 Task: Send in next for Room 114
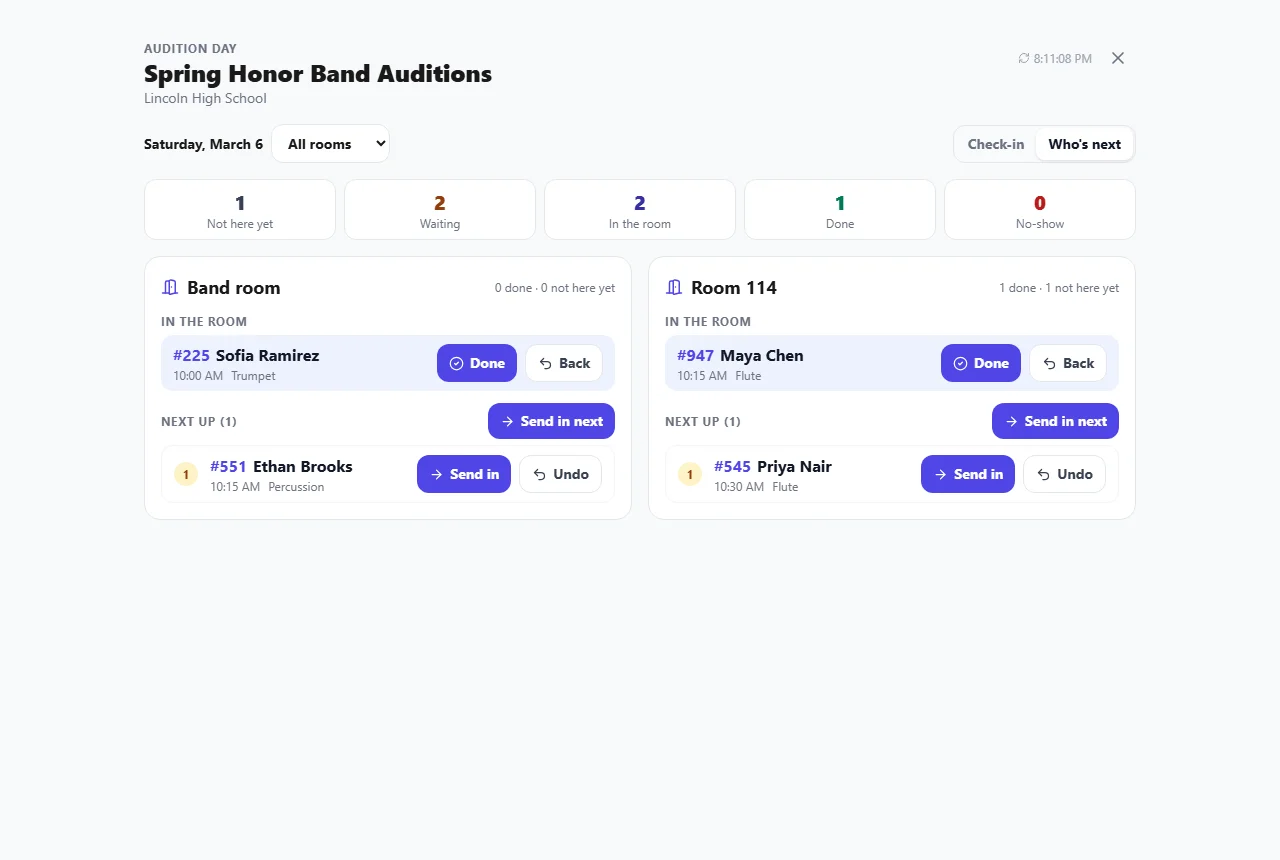pyautogui.click(x=1055, y=421)
